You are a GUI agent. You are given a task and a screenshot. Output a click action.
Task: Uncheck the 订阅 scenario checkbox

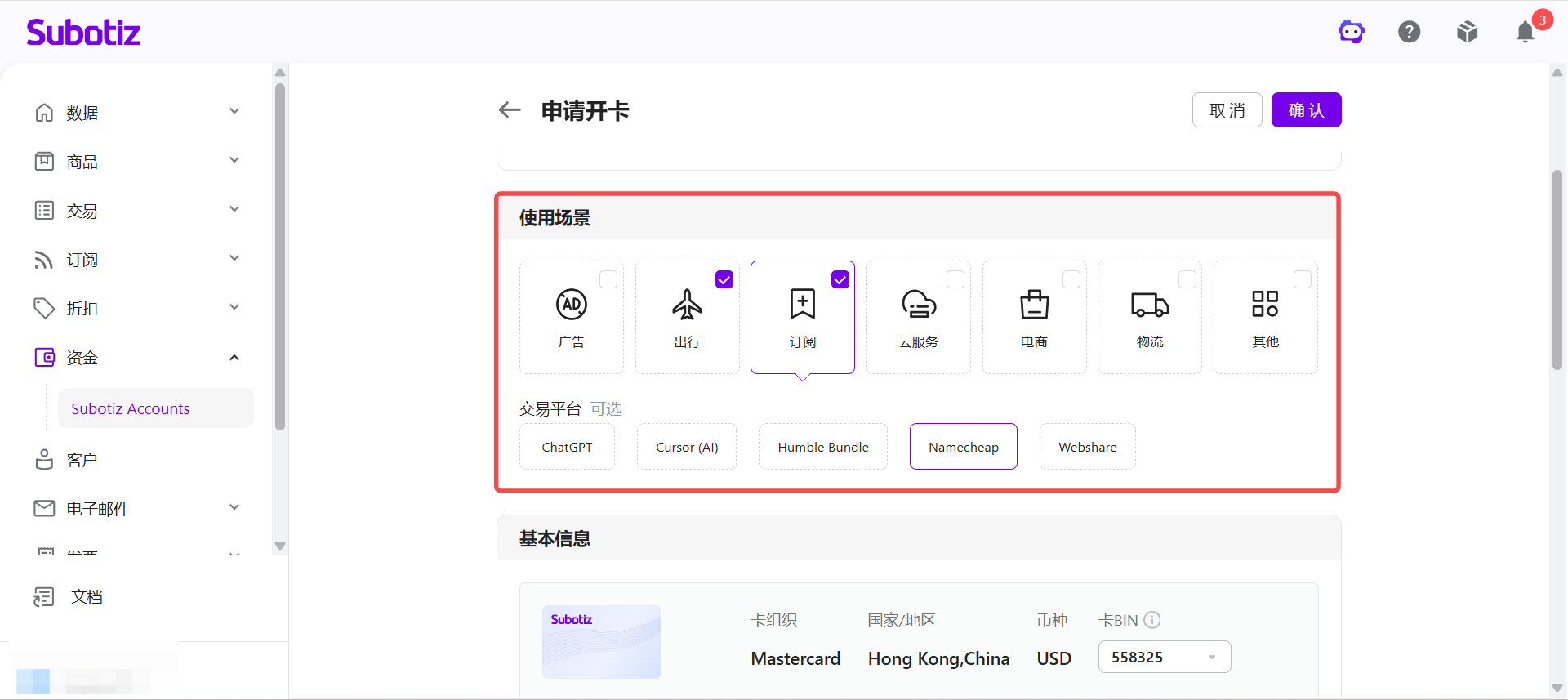point(840,279)
